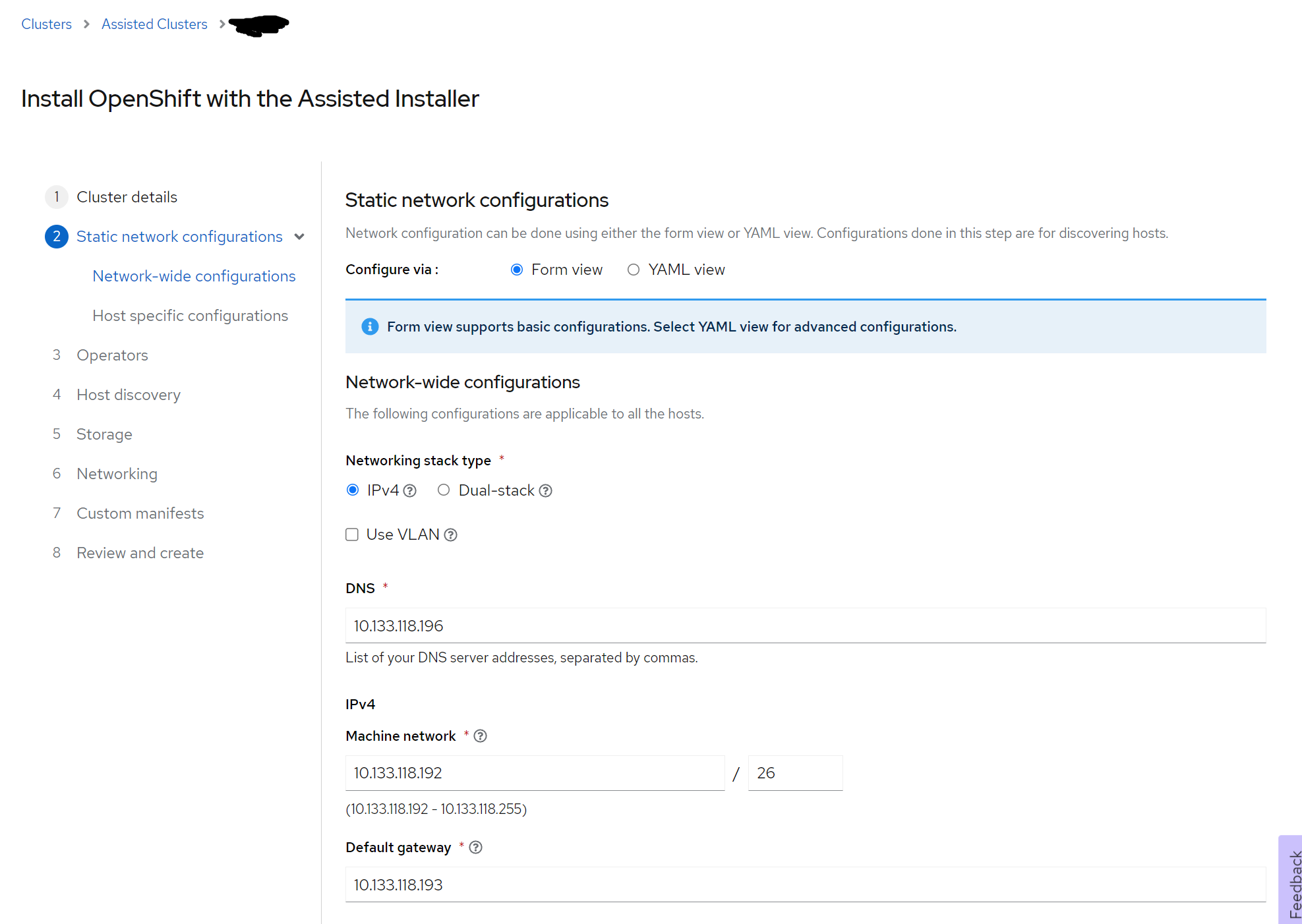Click step 2 number circle icon
Image resolution: width=1302 pixels, height=924 pixels.
[57, 237]
